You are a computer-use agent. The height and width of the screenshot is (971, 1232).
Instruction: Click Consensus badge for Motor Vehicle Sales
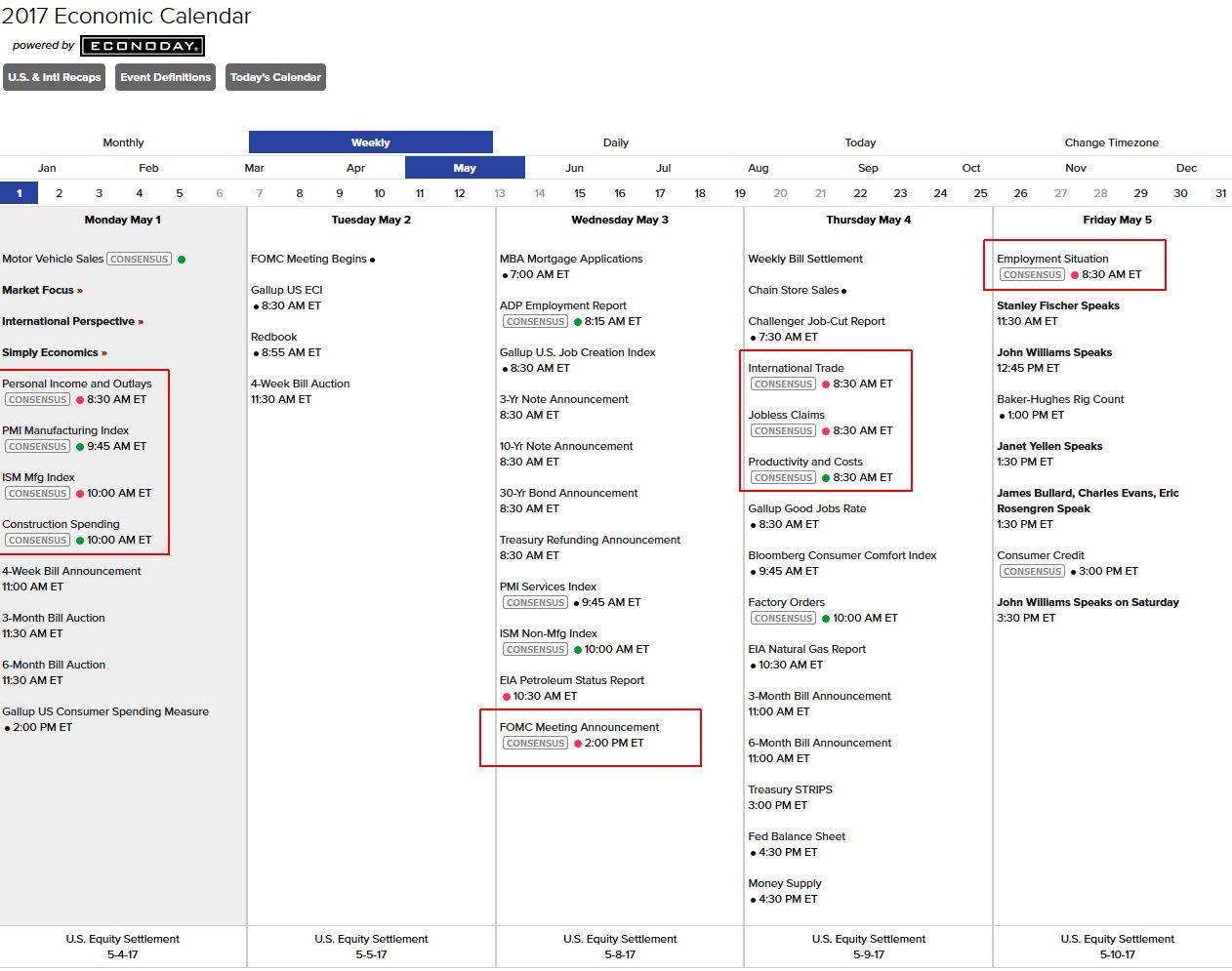click(x=140, y=259)
